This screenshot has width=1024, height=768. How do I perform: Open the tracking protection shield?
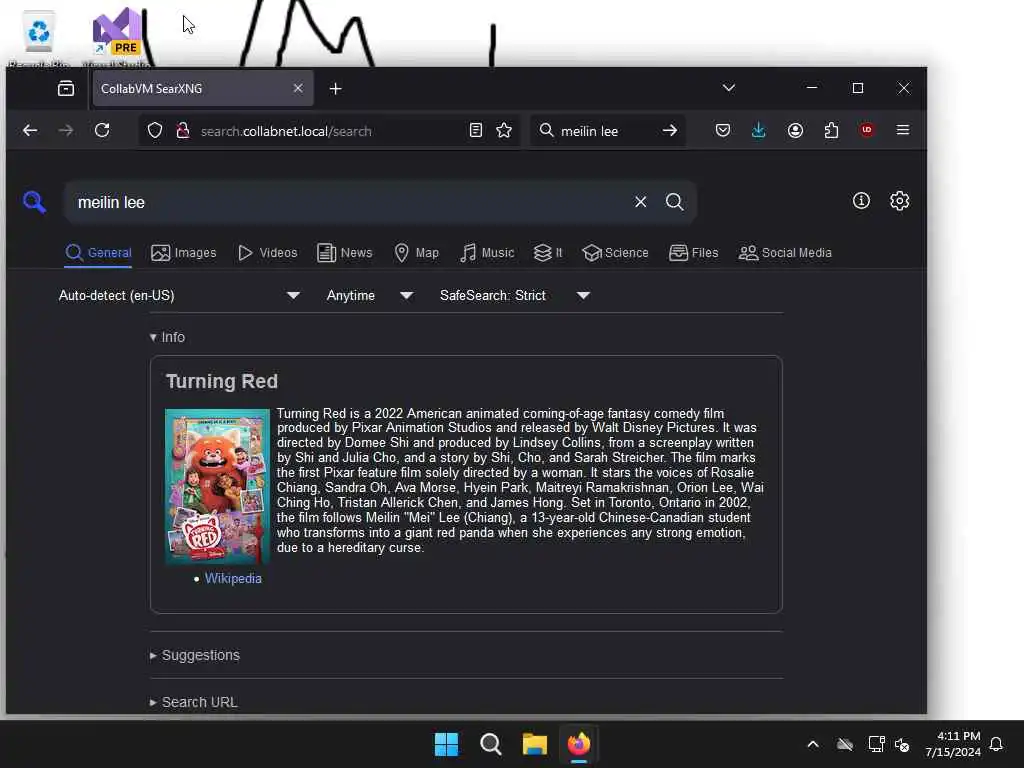[x=155, y=131]
